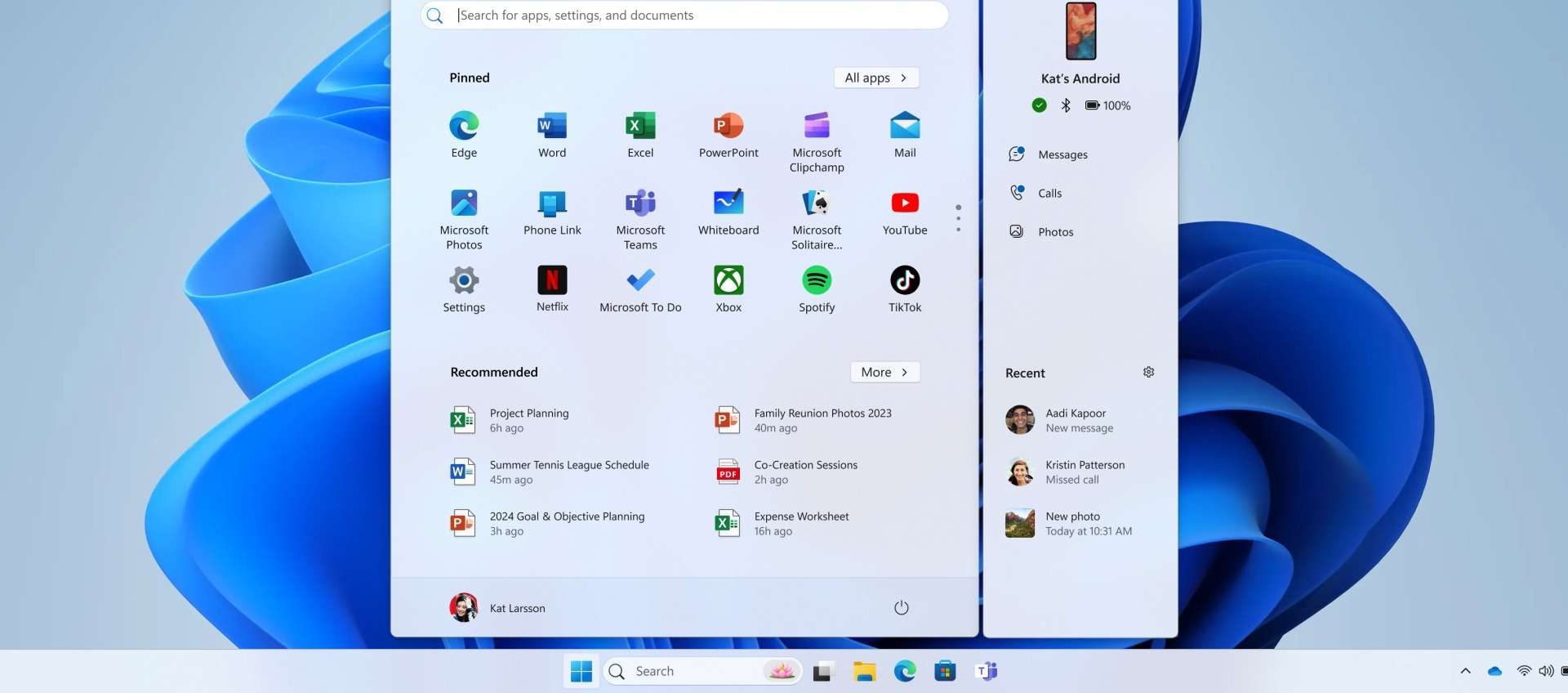
Task: Click the 100% battery indicator
Action: tap(1108, 105)
